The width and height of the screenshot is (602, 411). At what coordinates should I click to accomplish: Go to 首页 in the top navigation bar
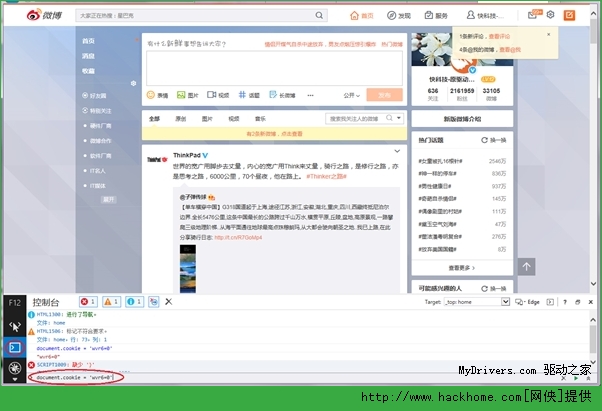362,15
